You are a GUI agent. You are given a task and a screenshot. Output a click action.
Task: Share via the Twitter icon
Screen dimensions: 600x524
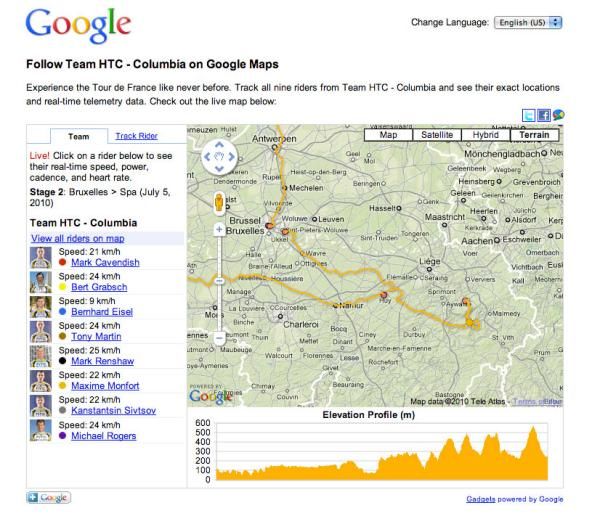click(528, 115)
